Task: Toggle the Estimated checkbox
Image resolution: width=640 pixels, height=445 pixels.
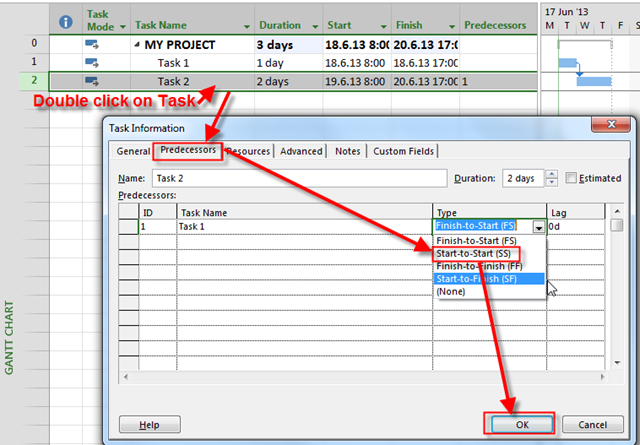Action: point(571,178)
